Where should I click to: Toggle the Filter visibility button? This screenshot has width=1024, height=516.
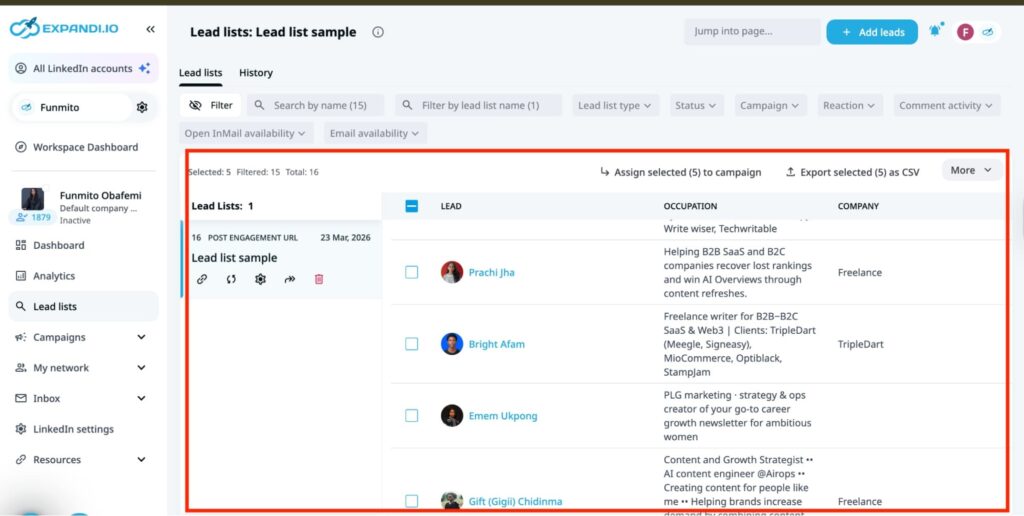click(x=210, y=105)
